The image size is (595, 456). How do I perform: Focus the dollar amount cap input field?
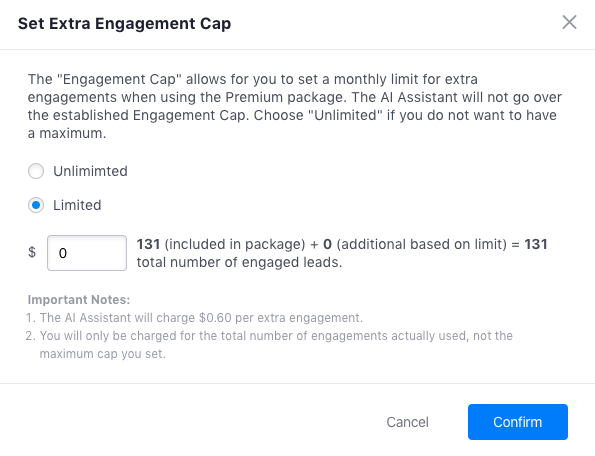(x=87, y=253)
